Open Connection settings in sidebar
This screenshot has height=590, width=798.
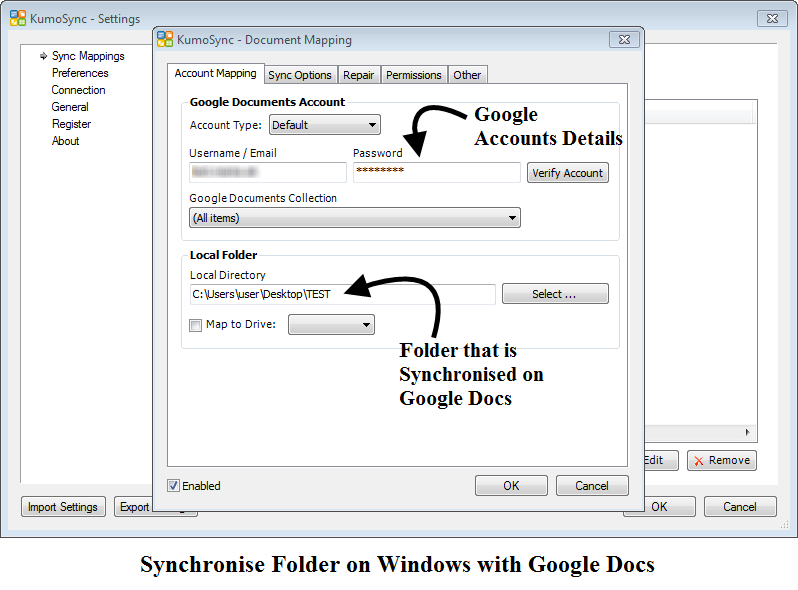(78, 90)
